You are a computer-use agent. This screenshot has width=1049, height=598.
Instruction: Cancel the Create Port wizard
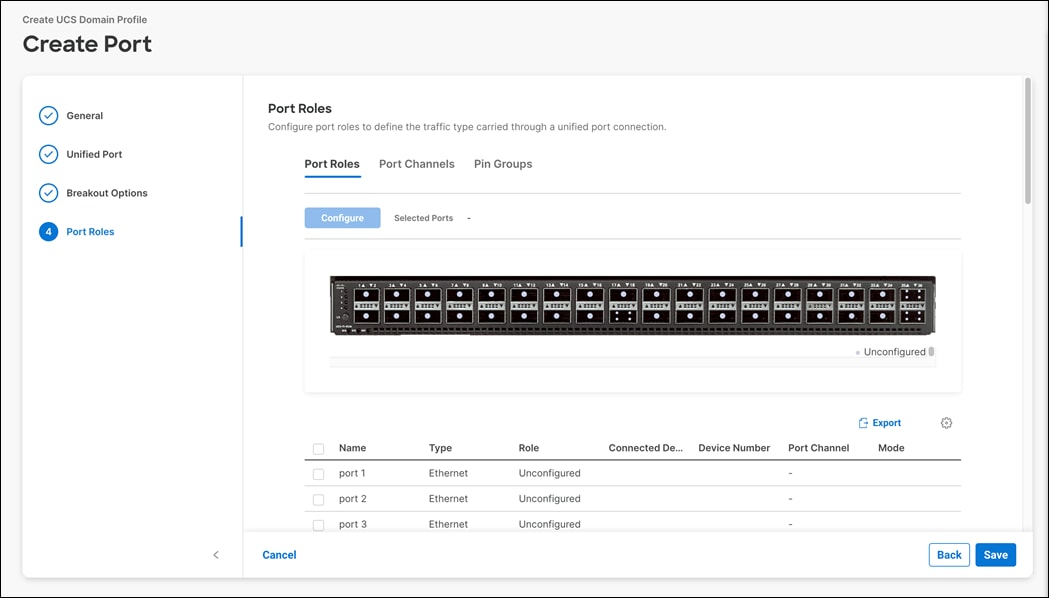tap(279, 554)
